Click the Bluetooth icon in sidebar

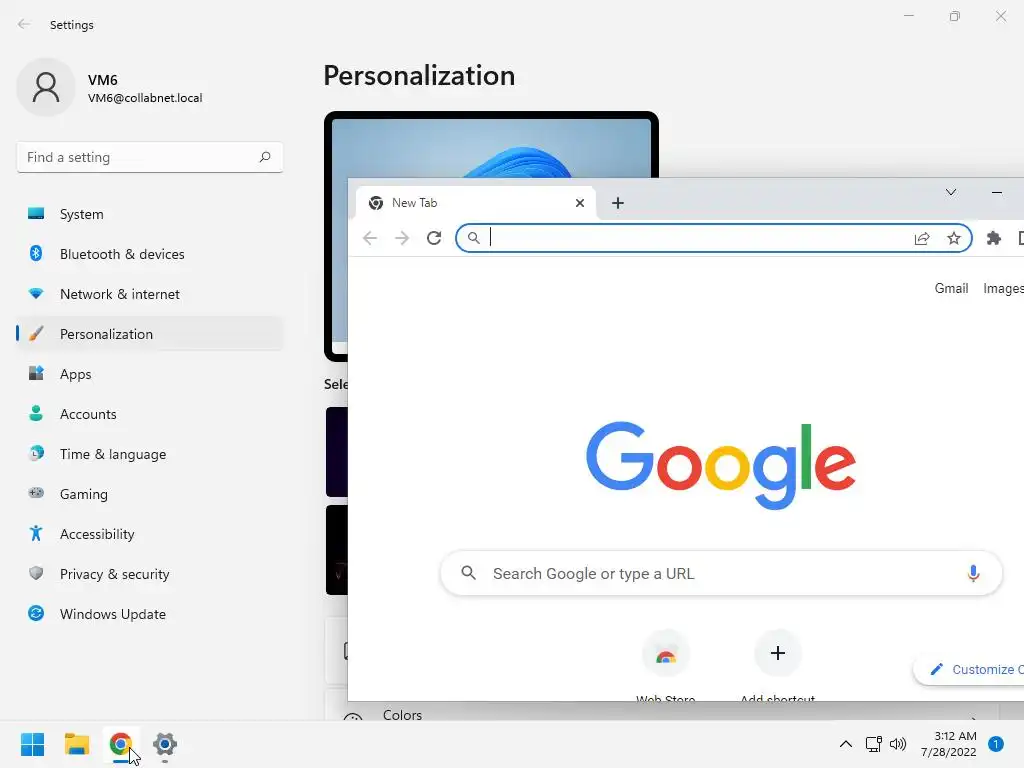tap(36, 253)
